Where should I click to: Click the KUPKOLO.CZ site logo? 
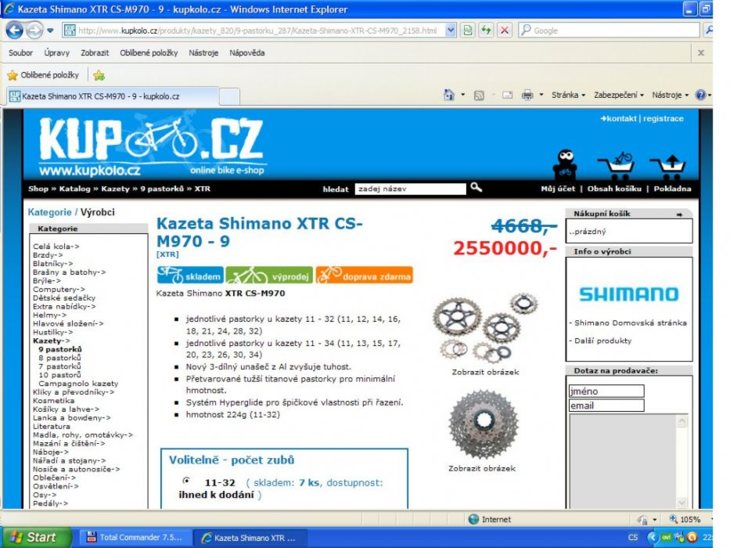pos(151,146)
